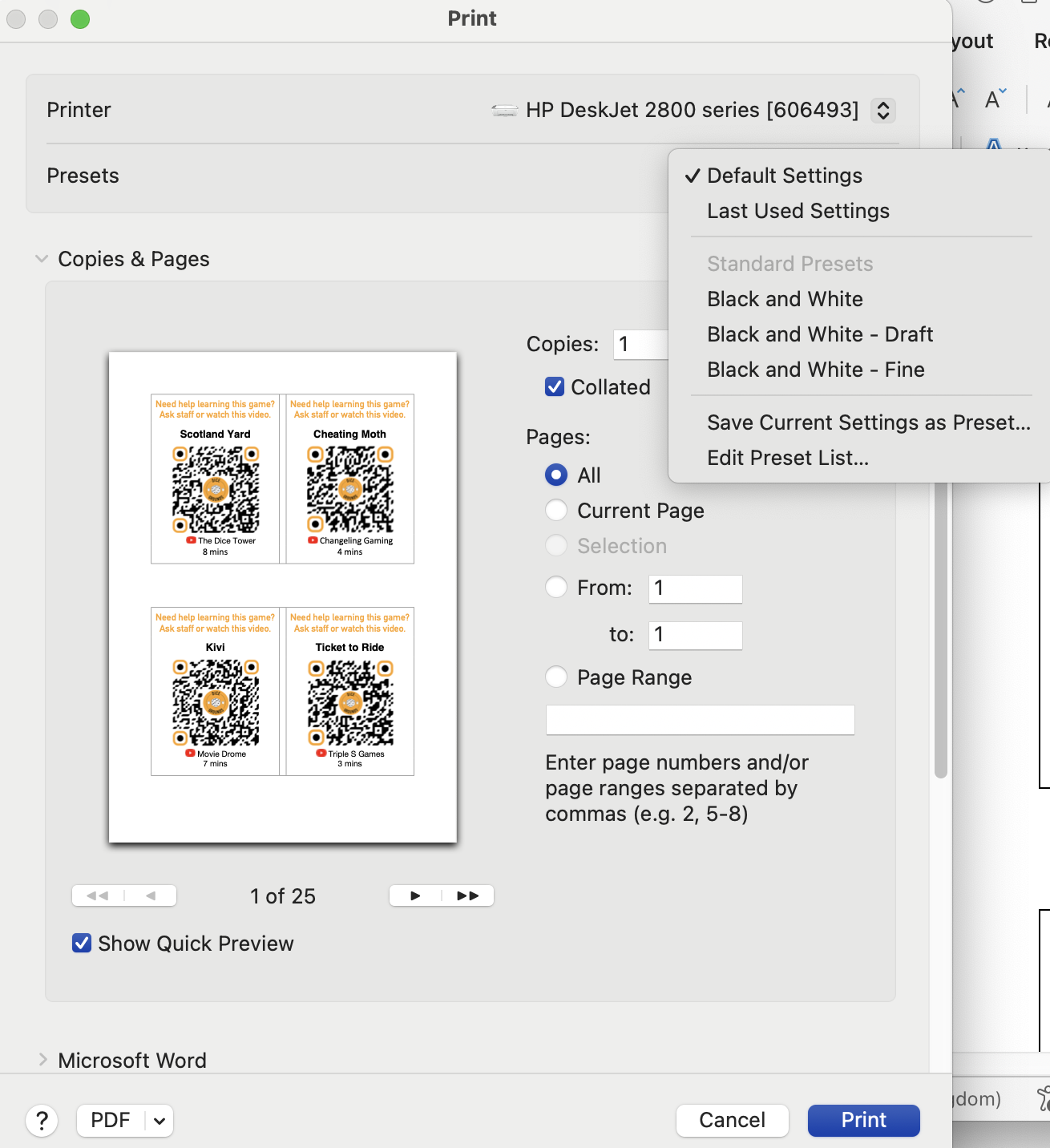Click the print dialog vertical scrollbar
1050x1148 pixels.
941,629
